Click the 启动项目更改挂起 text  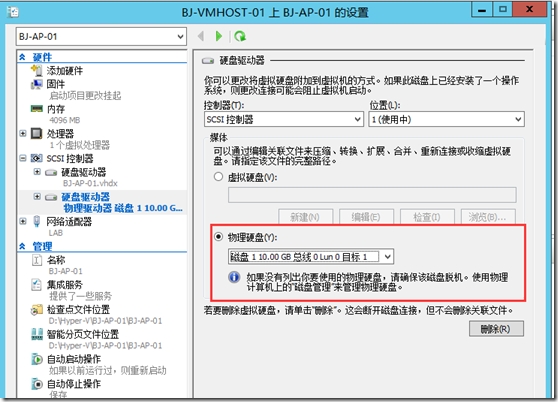point(85,96)
